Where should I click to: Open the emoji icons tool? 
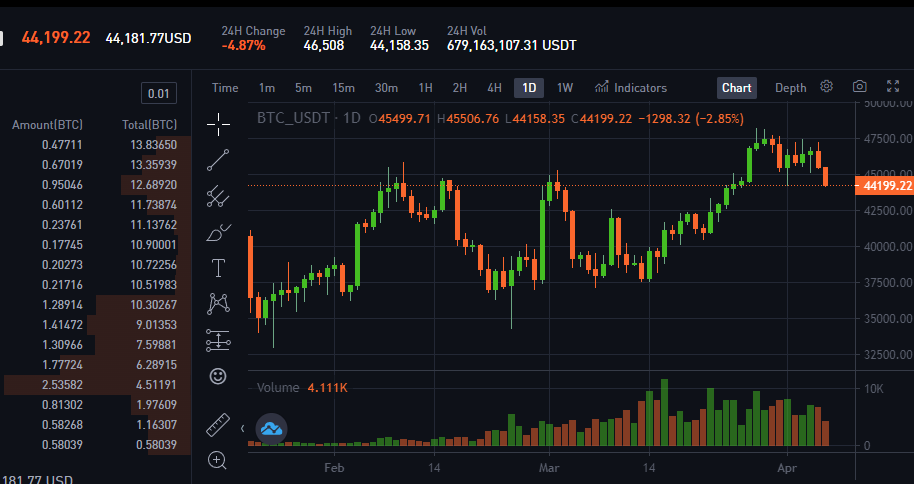click(x=218, y=376)
